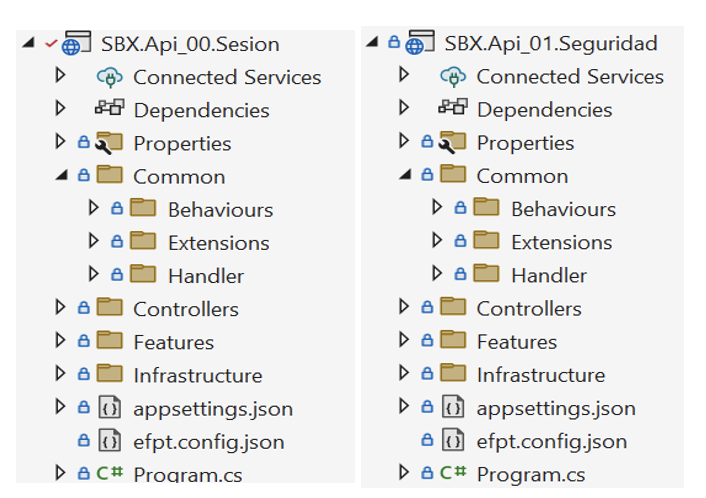Screen dimensions: 706x498
Task: Click Connected Services cloud icon in SBX.Api_01.Seguridad
Action: click(453, 77)
